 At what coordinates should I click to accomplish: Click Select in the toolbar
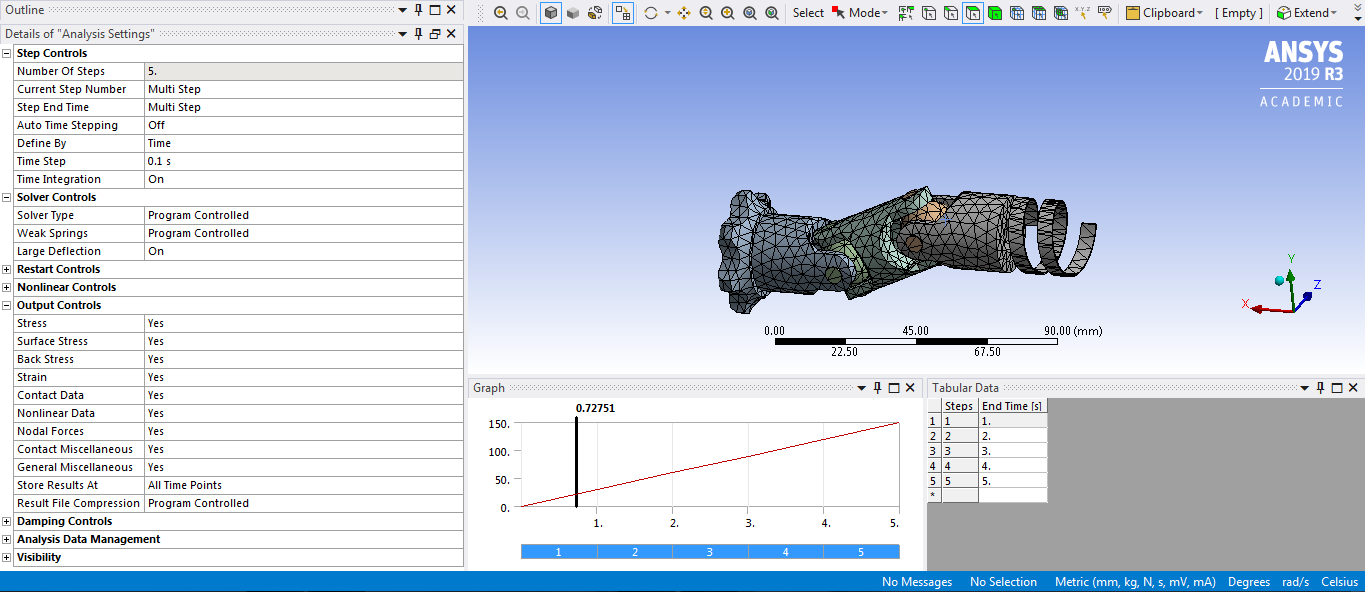(808, 13)
